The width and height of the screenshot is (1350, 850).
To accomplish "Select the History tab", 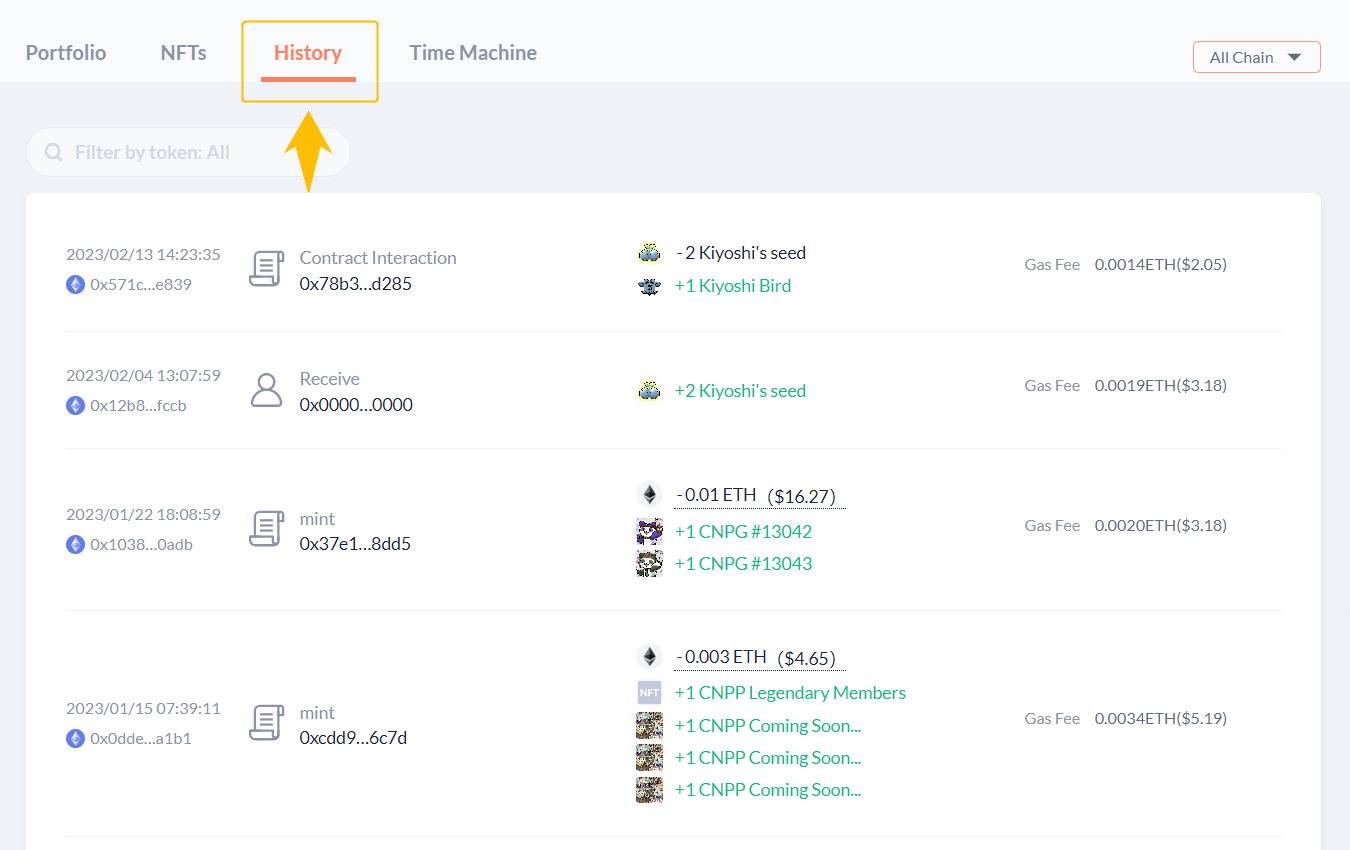I will tap(308, 53).
